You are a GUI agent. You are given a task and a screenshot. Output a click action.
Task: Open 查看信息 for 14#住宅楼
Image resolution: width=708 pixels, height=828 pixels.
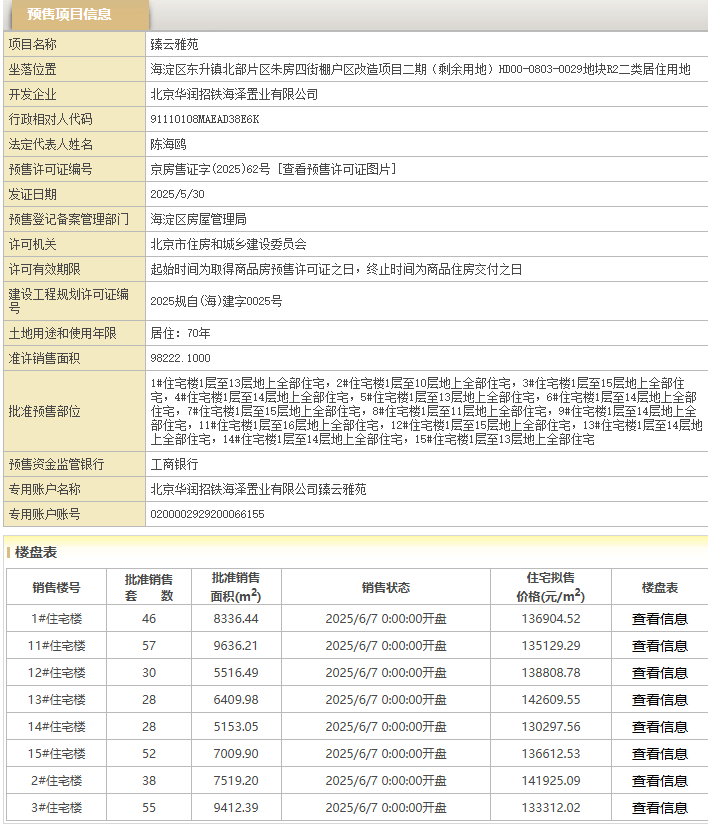[x=659, y=727]
